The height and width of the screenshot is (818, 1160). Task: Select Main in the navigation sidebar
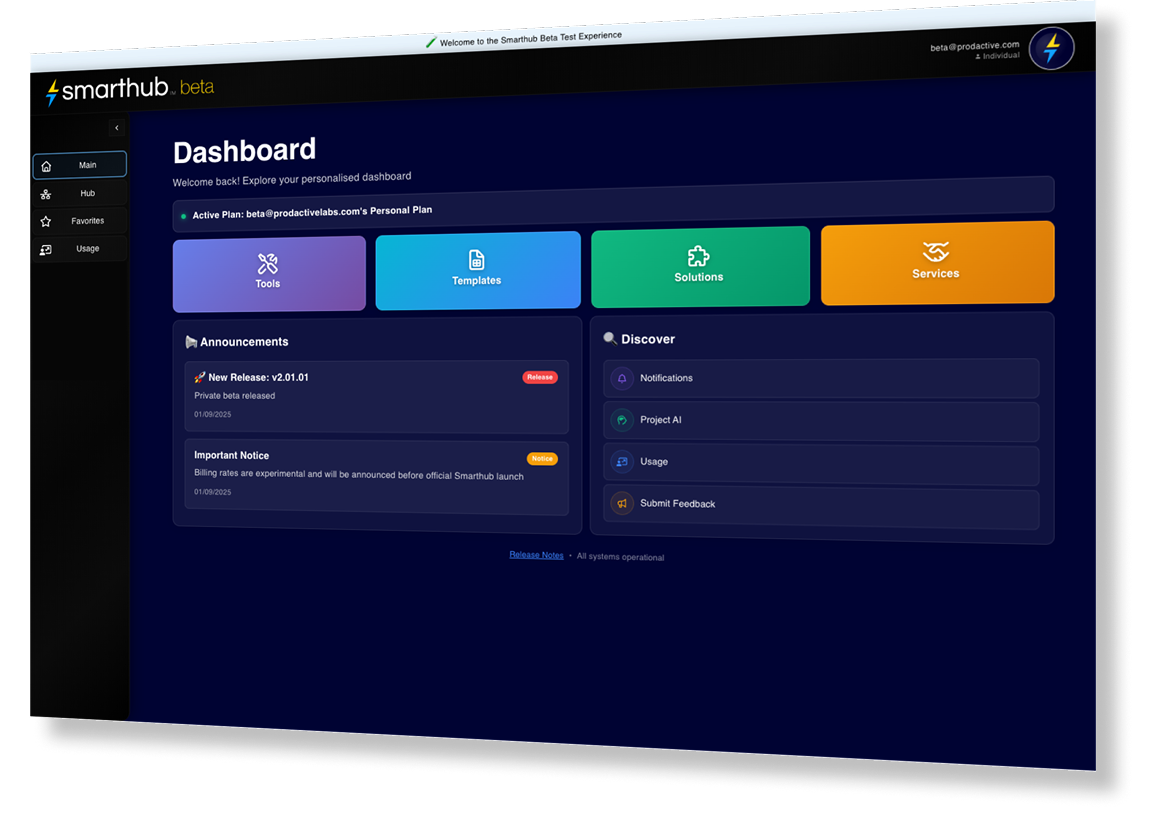79,164
